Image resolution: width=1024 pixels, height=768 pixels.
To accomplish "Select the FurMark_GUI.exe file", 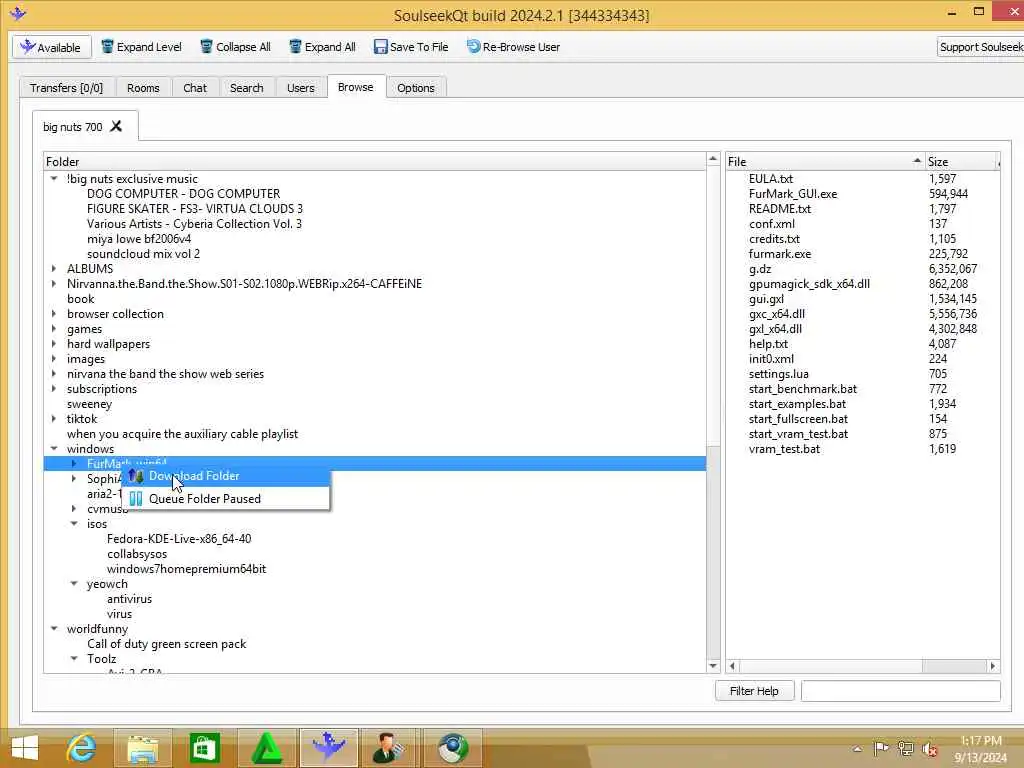I will pyautogui.click(x=793, y=193).
